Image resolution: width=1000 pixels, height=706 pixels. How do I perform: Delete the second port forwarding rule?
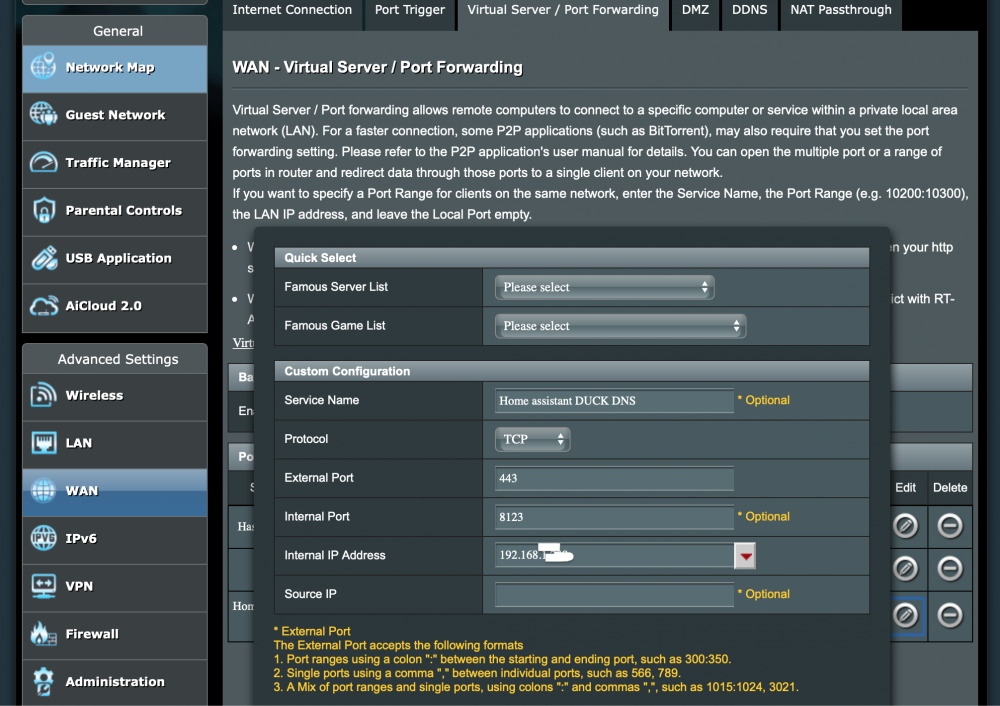(949, 568)
